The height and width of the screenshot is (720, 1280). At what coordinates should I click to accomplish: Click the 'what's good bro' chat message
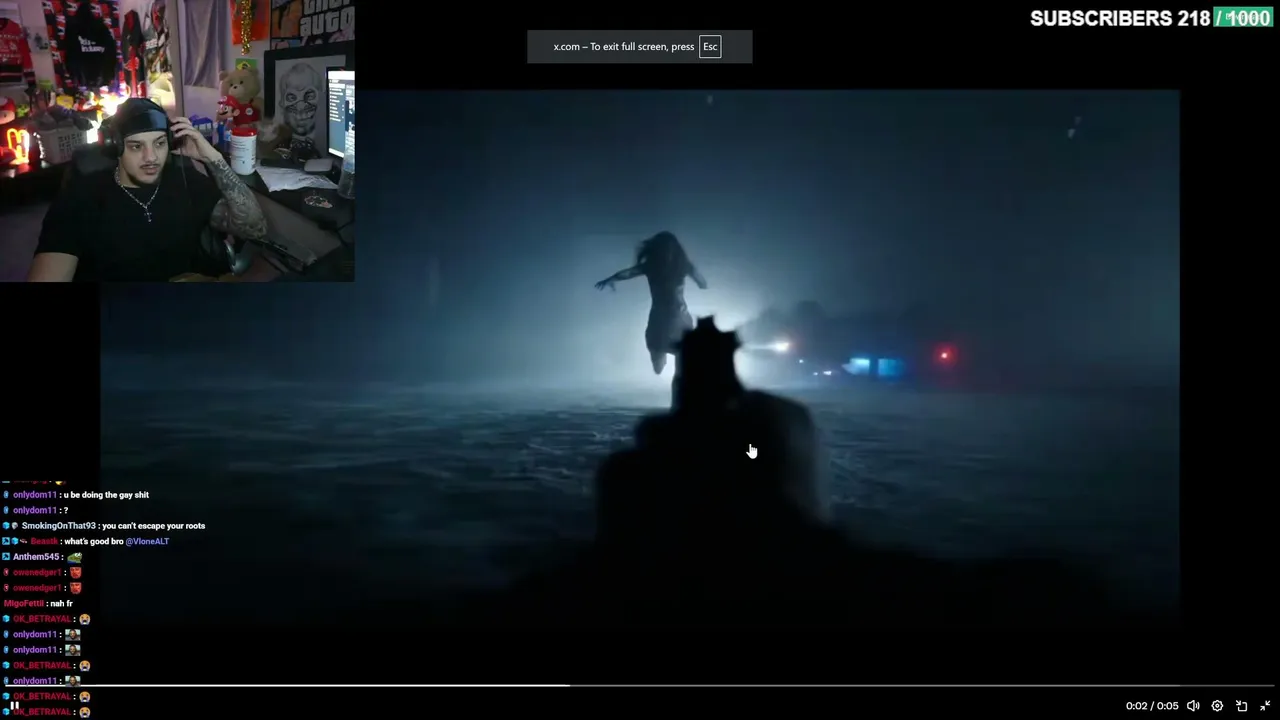(94, 541)
